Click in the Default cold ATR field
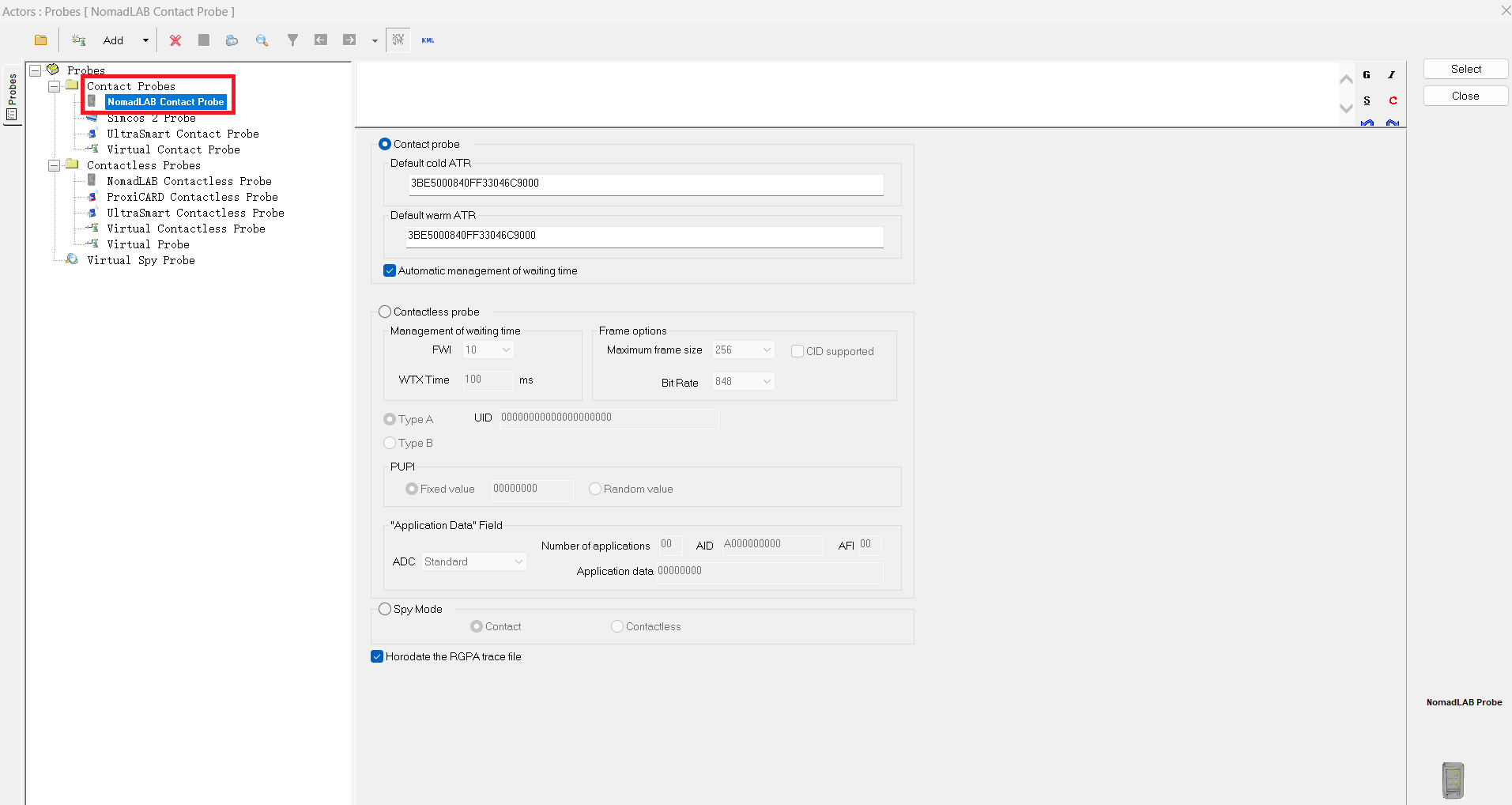1512x805 pixels. 644,183
